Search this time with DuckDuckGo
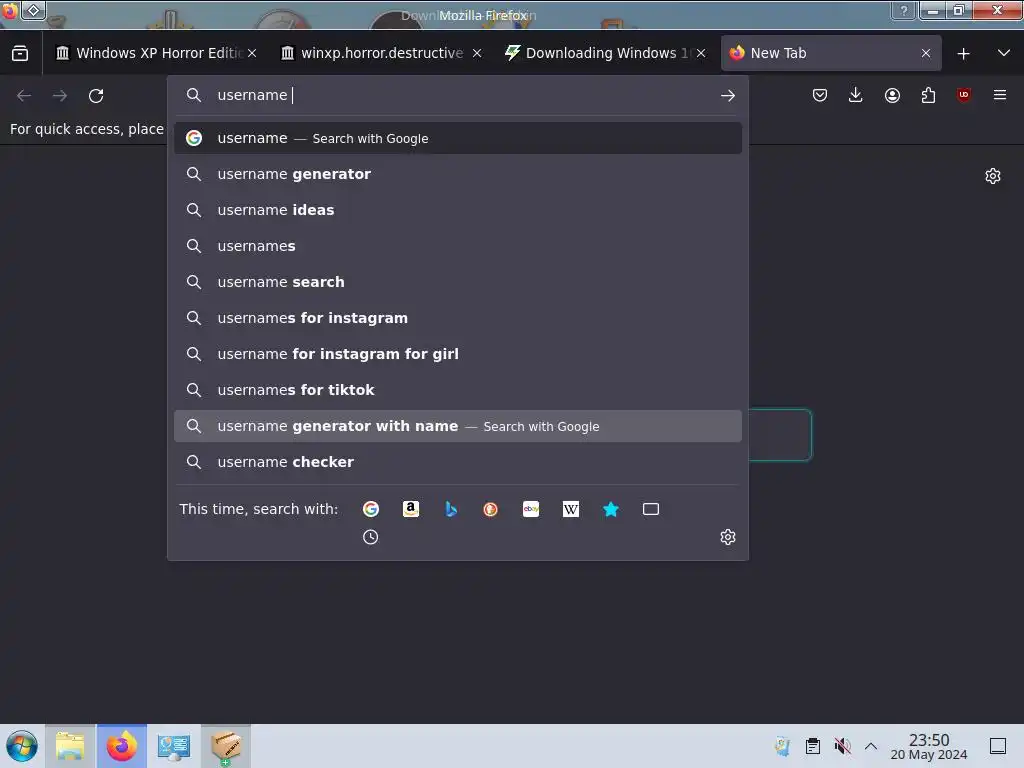1024x768 pixels. (490, 509)
